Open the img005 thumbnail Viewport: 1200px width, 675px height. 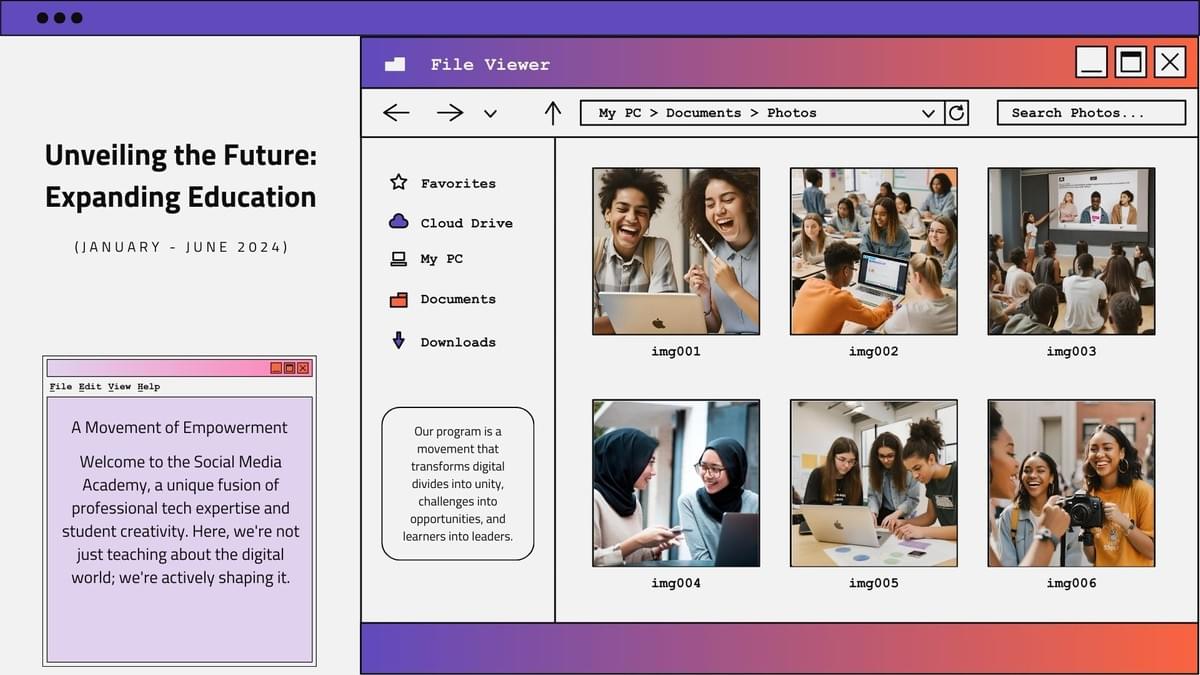point(873,483)
